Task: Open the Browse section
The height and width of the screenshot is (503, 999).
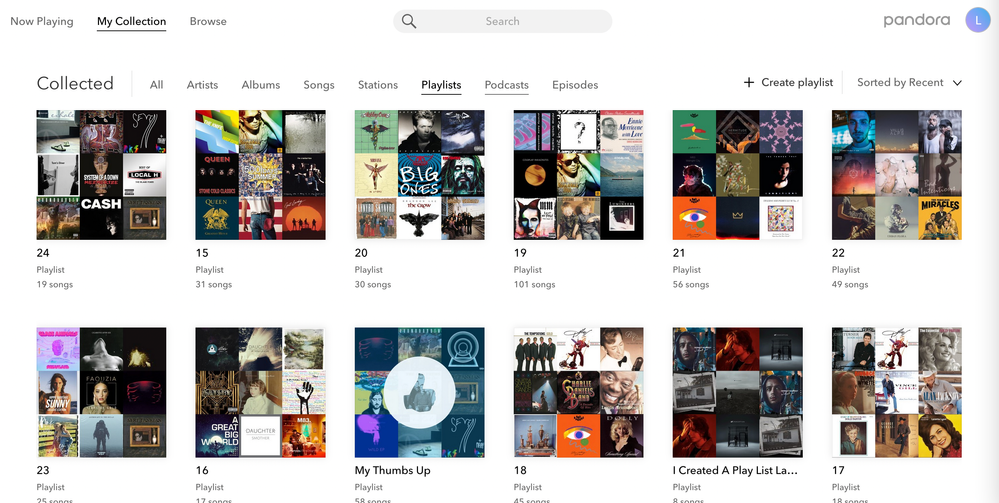Action: [208, 21]
